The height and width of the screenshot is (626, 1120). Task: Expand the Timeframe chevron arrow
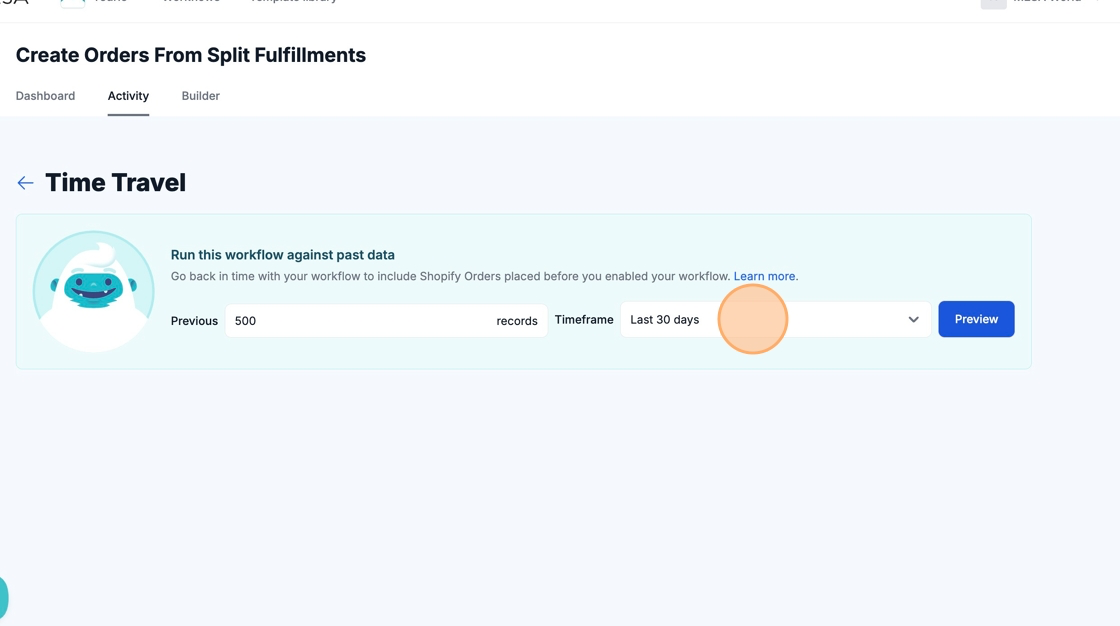coord(913,320)
